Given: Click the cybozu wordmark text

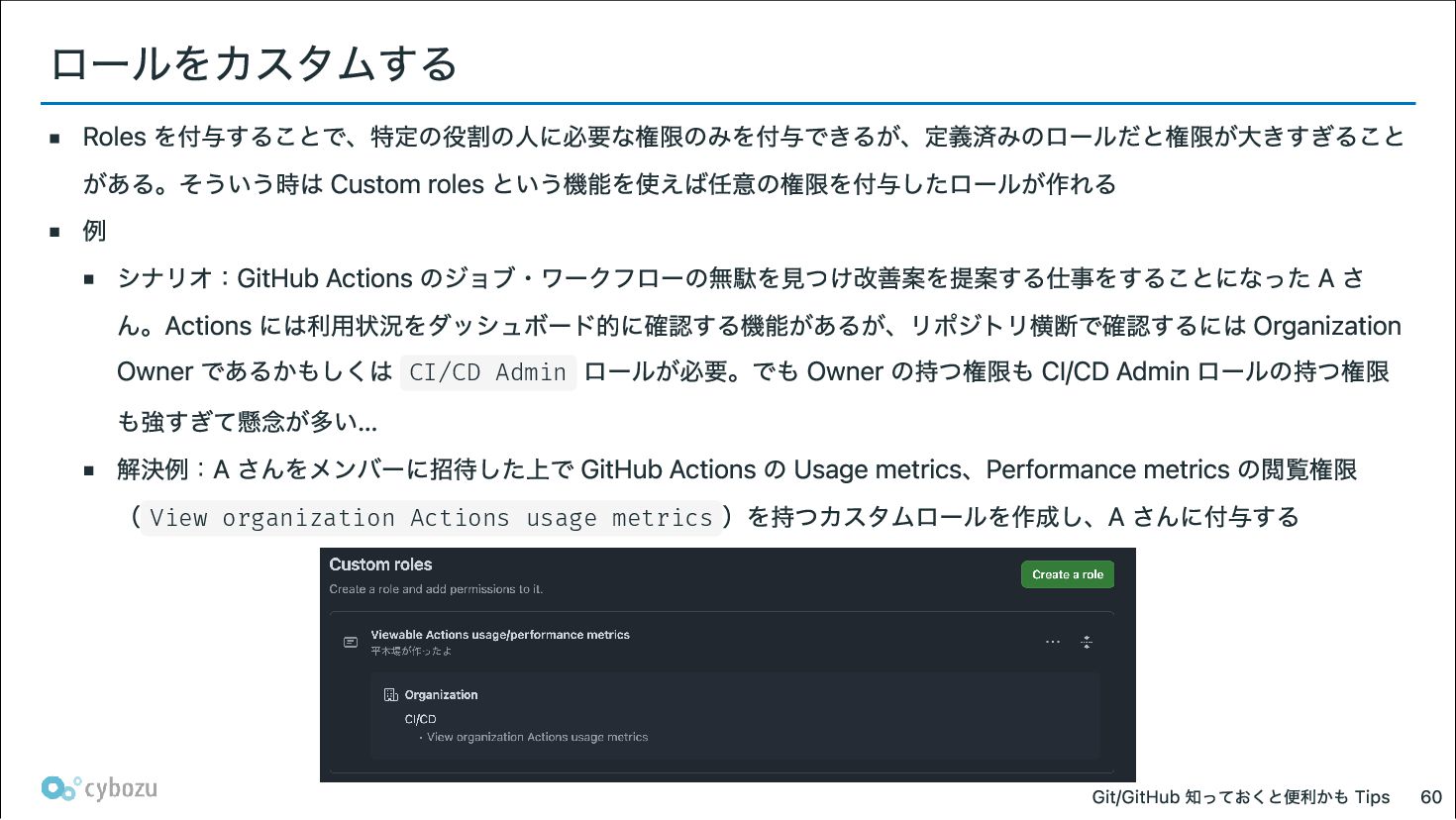Looking at the screenshot, I should click(x=121, y=788).
